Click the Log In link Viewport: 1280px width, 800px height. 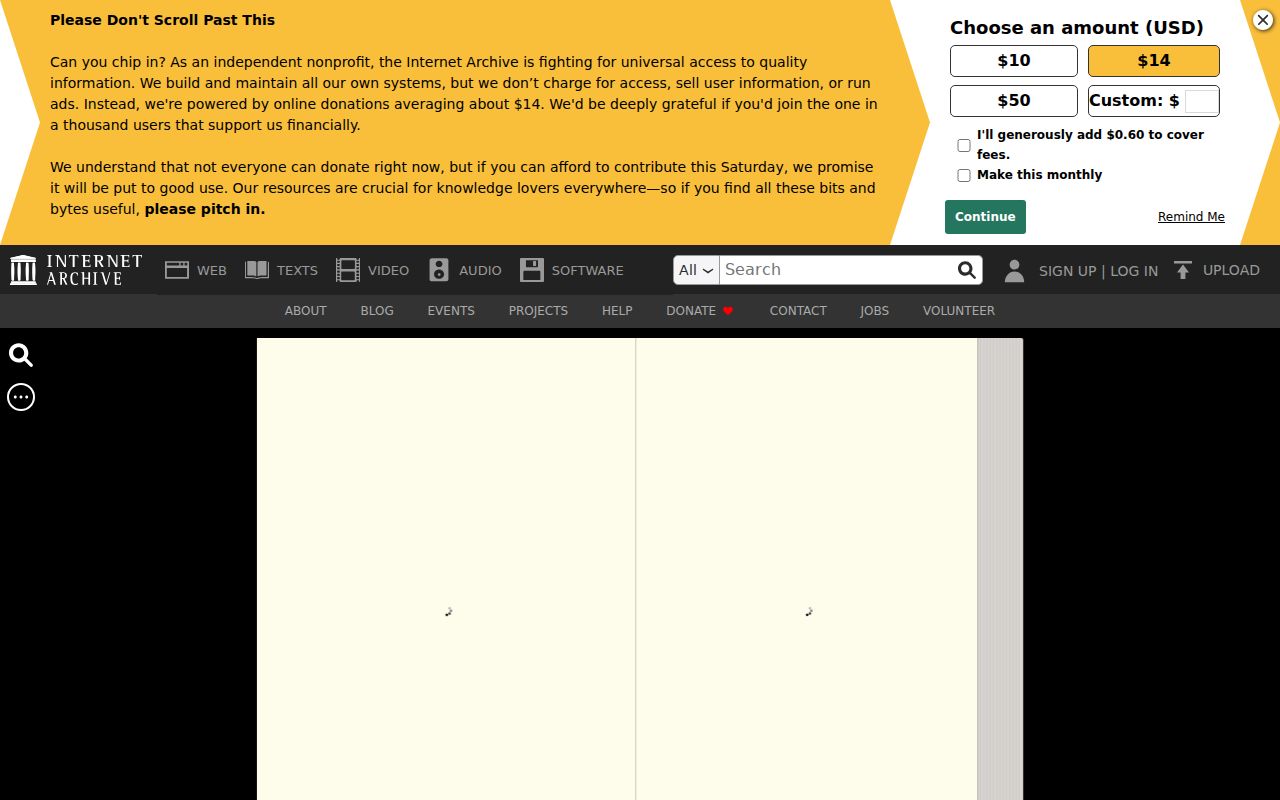coord(1134,271)
